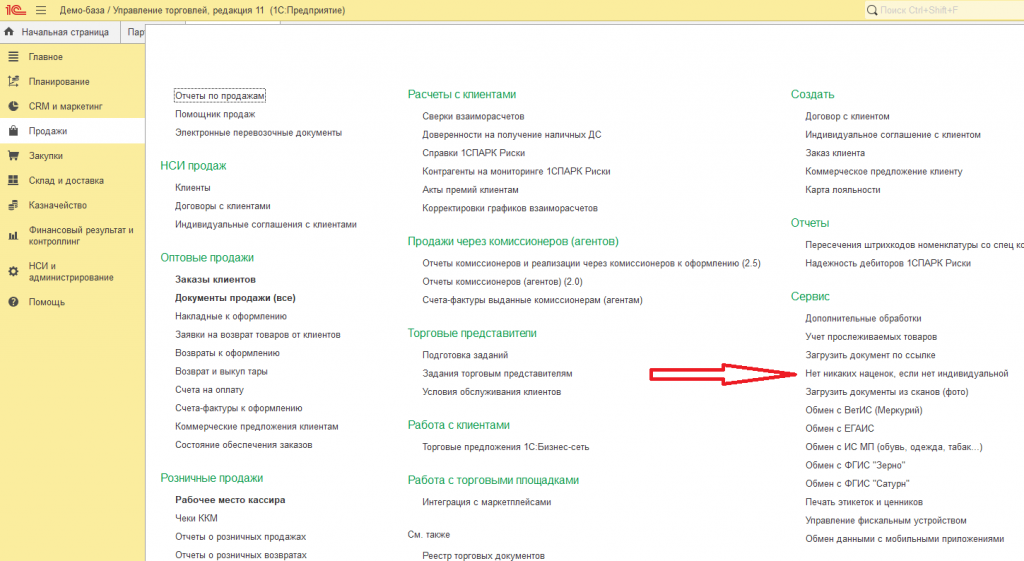Viewport: 1024px width, 561px height.
Task: Open the Клиенты list
Action: pyautogui.click(x=193, y=187)
